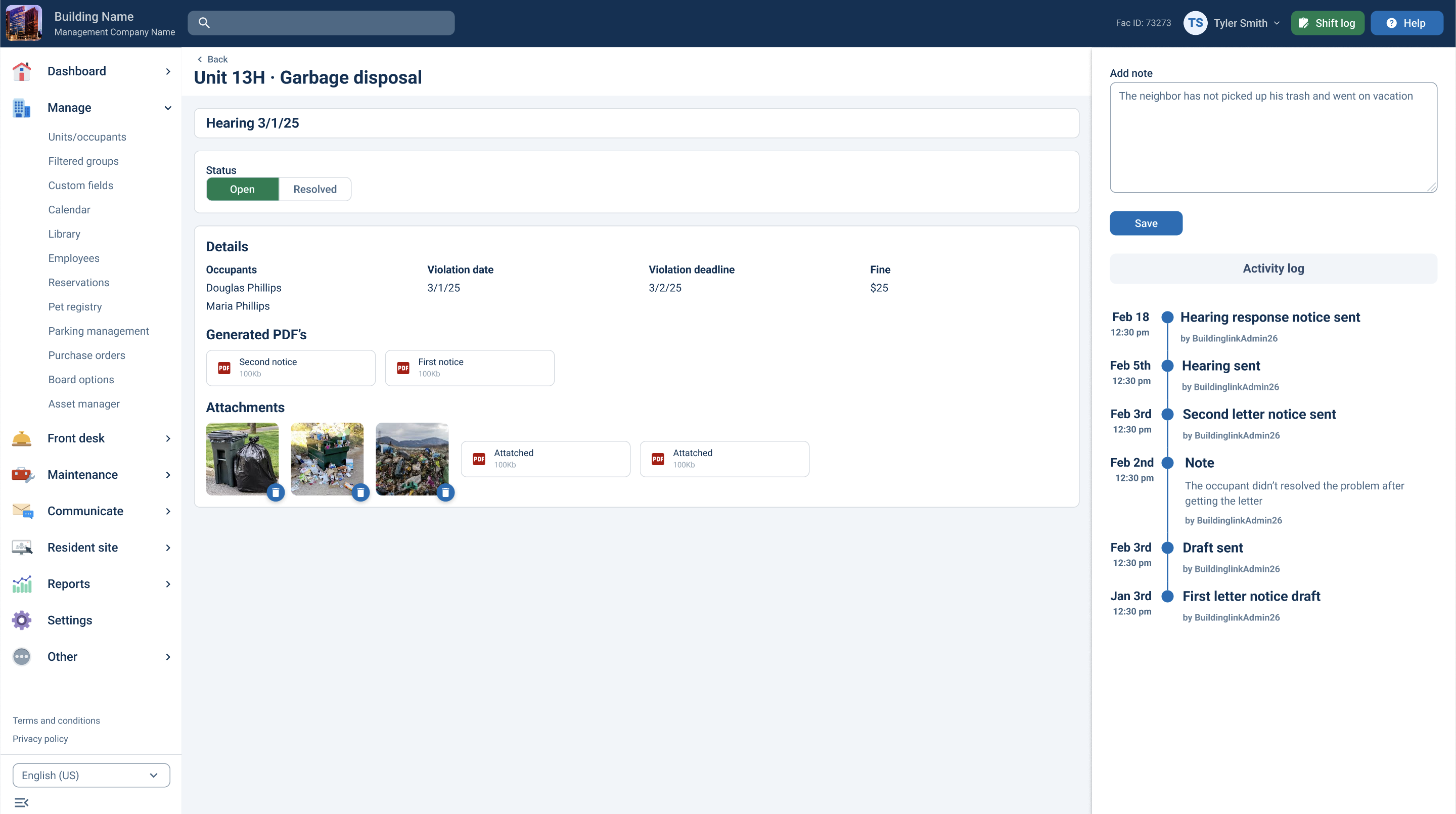Collapse the sidebar using bottom-left icon

point(21,802)
